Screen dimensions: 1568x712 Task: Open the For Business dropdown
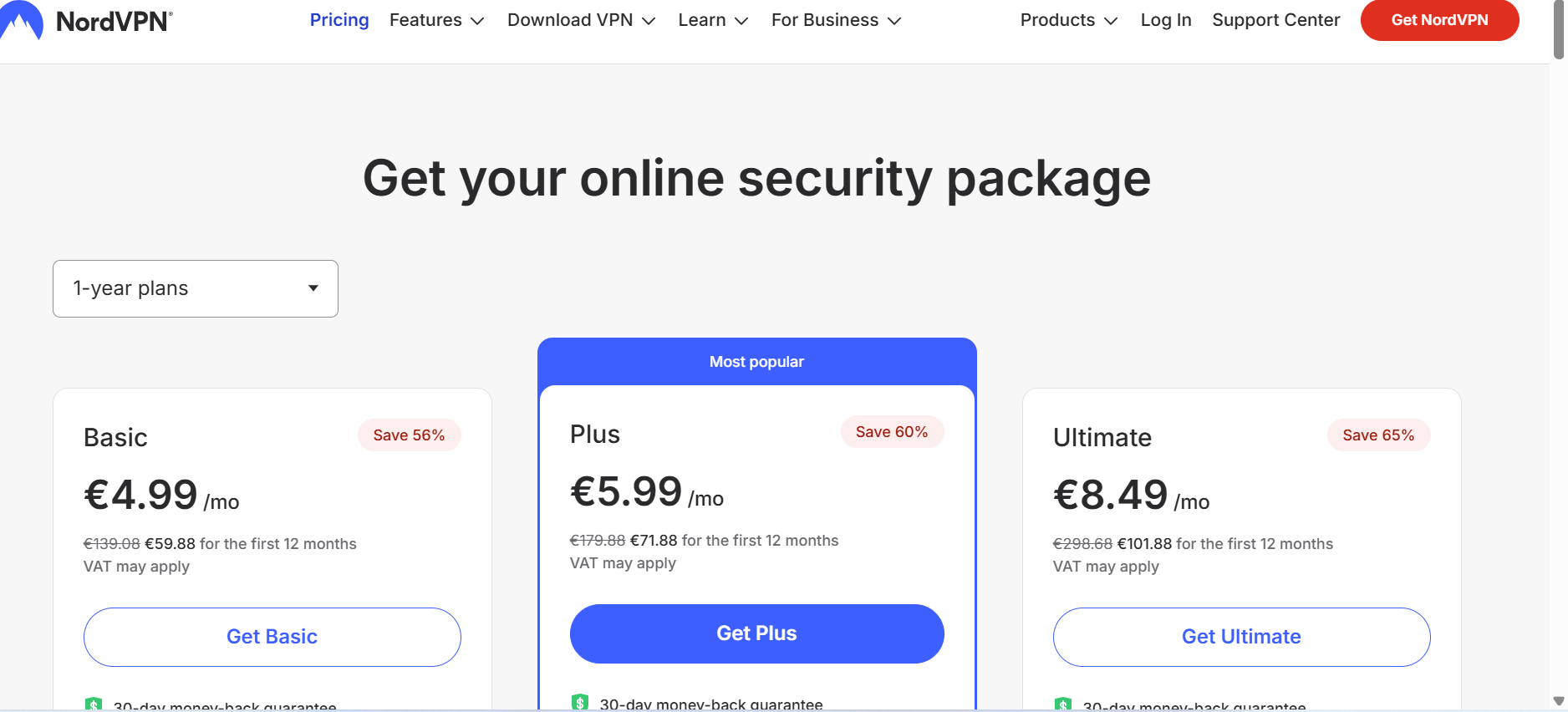pyautogui.click(x=835, y=20)
